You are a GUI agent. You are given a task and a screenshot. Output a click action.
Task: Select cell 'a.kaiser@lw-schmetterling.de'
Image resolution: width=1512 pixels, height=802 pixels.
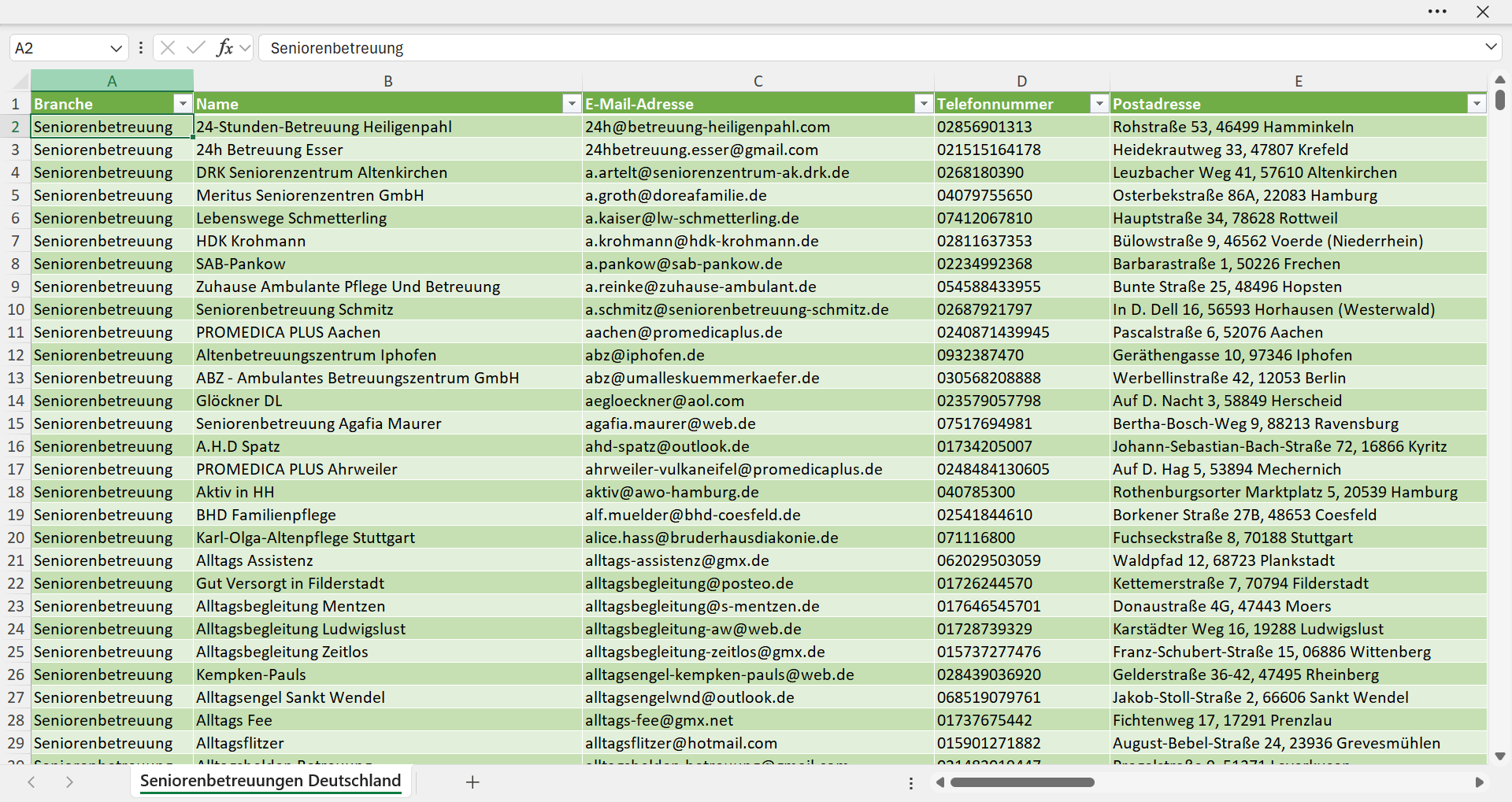[x=758, y=218]
